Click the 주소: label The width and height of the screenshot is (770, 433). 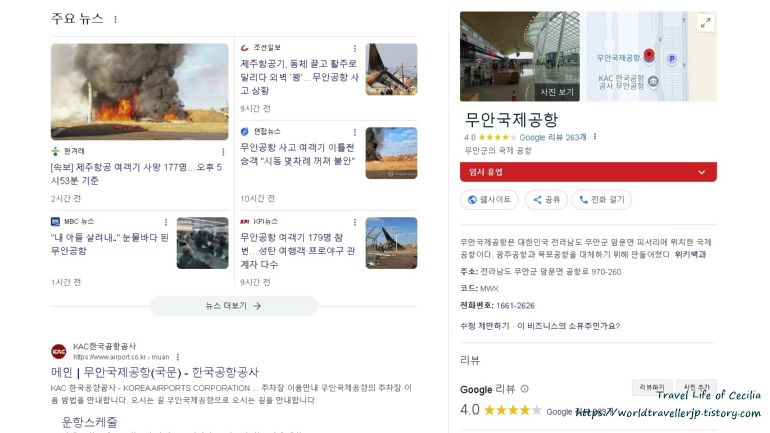tap(468, 271)
